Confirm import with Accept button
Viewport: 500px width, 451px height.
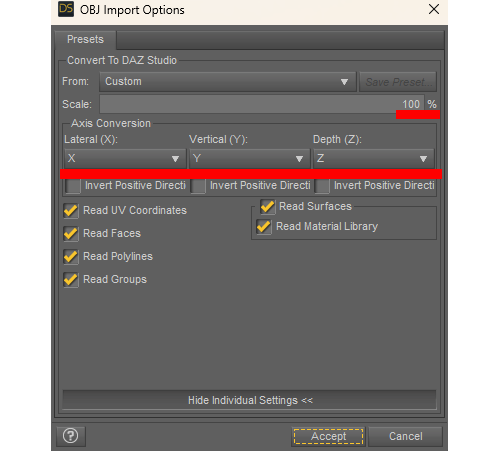[x=328, y=436]
